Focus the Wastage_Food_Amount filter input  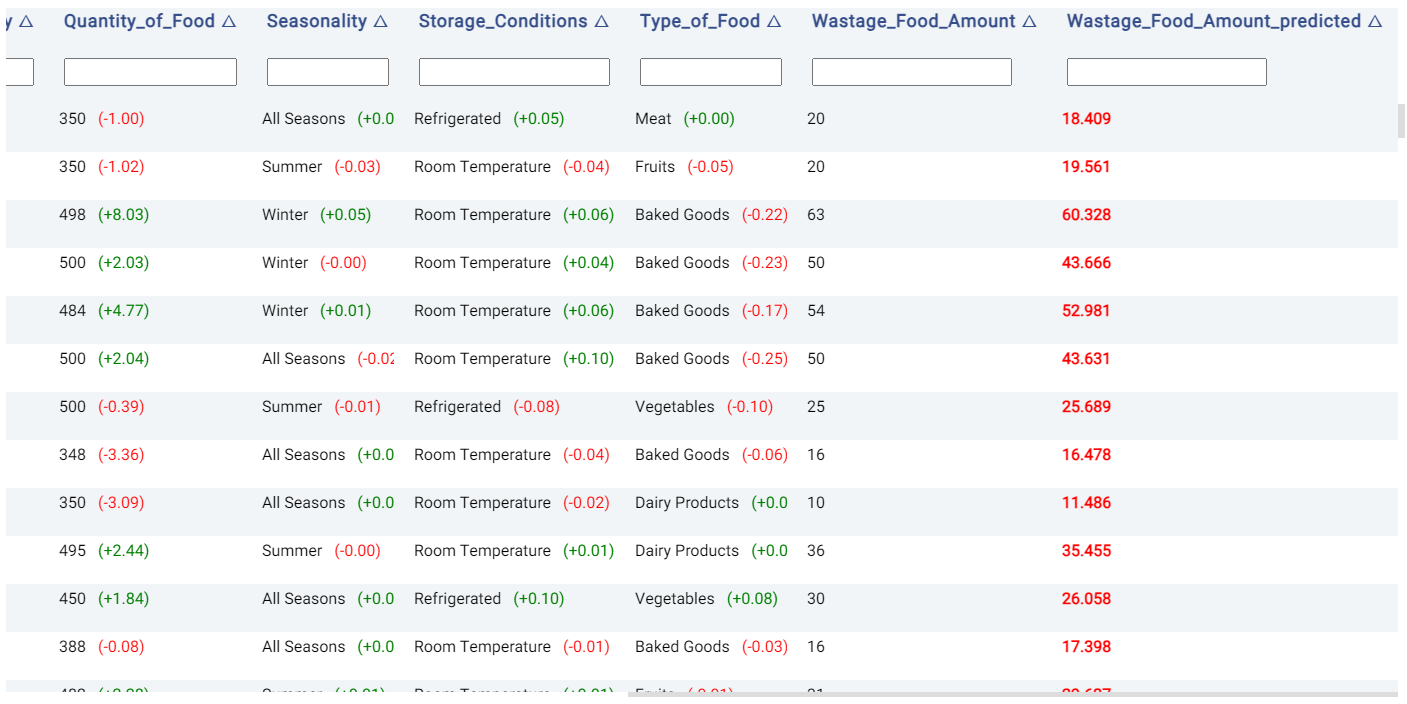click(x=912, y=72)
